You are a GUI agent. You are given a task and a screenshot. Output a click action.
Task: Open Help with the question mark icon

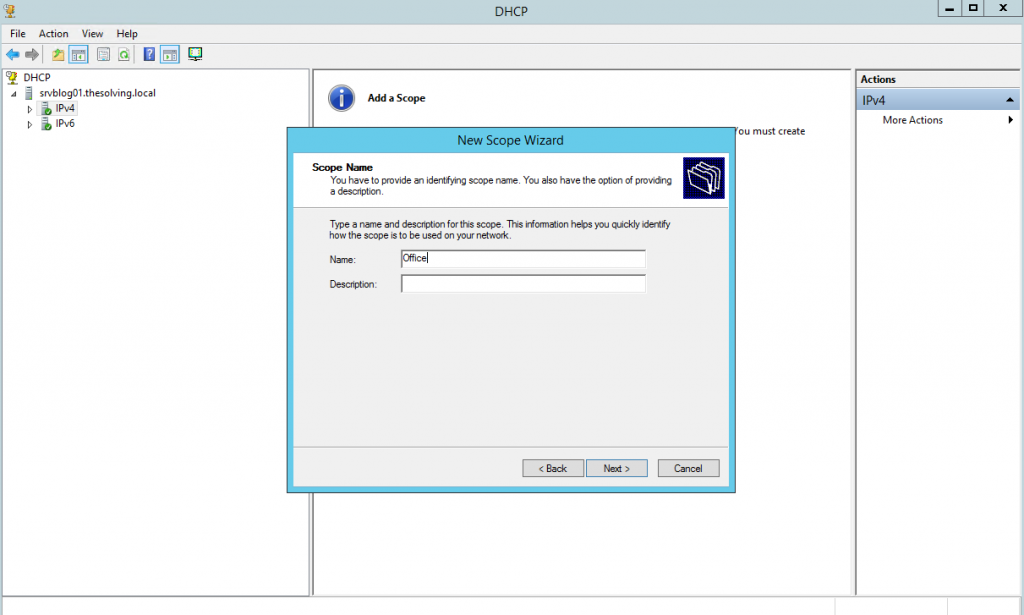(149, 54)
